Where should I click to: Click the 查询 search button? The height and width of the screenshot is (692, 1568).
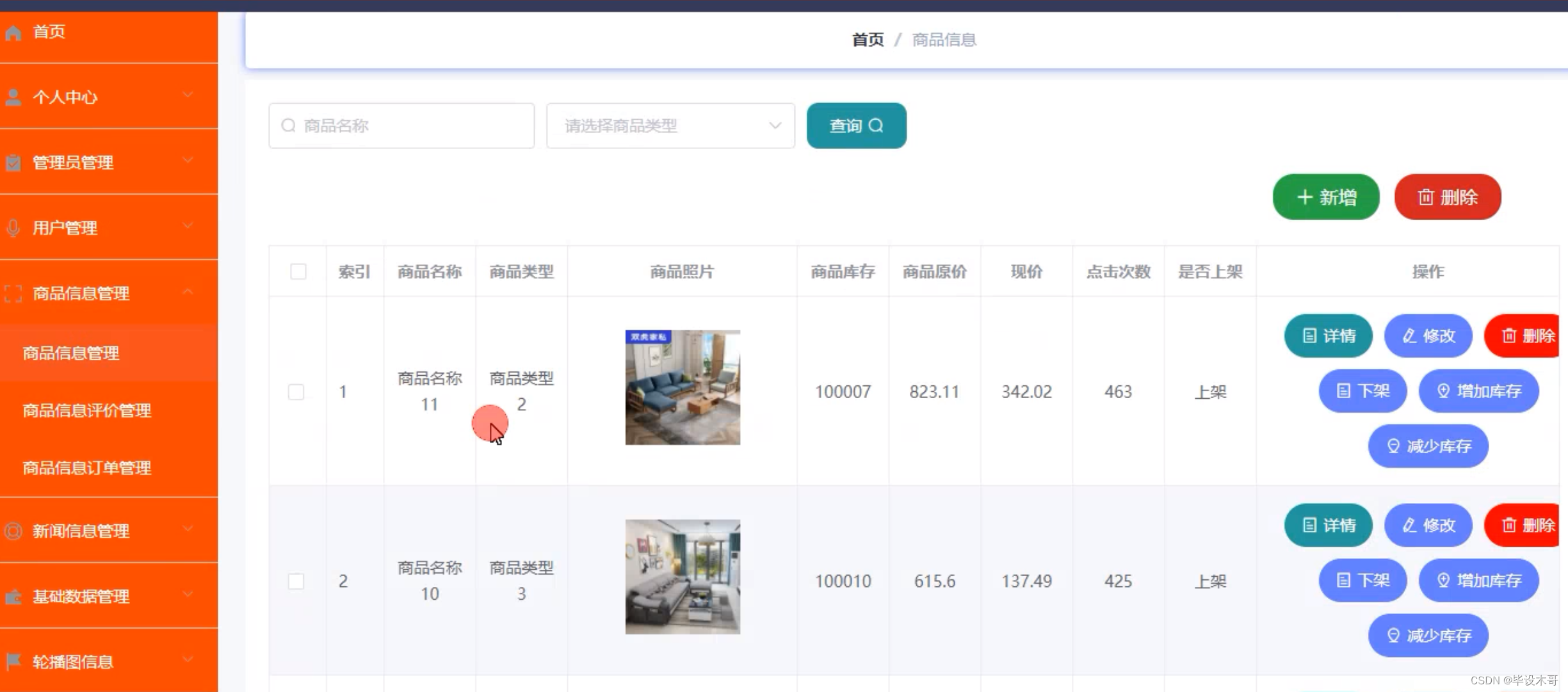(x=856, y=125)
